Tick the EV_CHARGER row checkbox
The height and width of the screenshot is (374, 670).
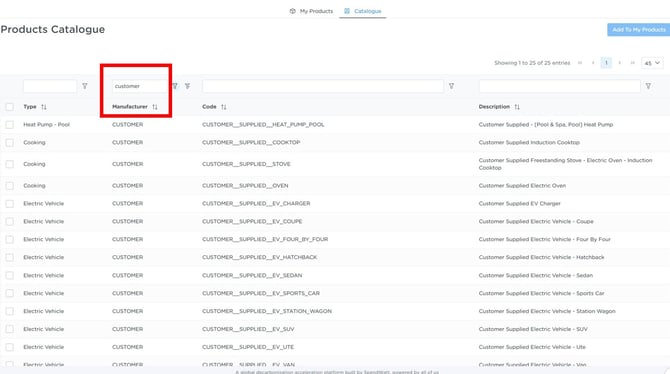click(9, 203)
